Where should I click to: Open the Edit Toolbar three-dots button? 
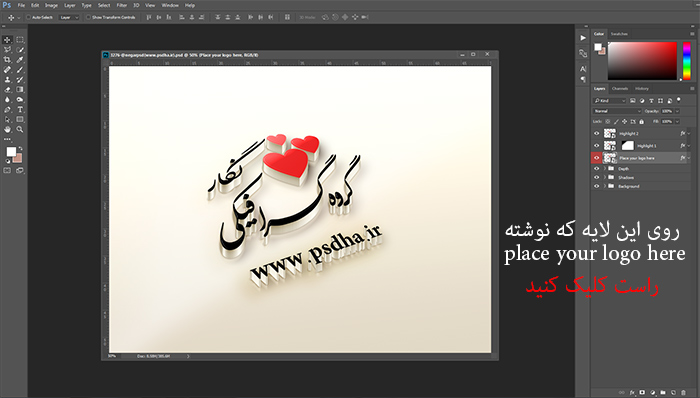pos(7,139)
